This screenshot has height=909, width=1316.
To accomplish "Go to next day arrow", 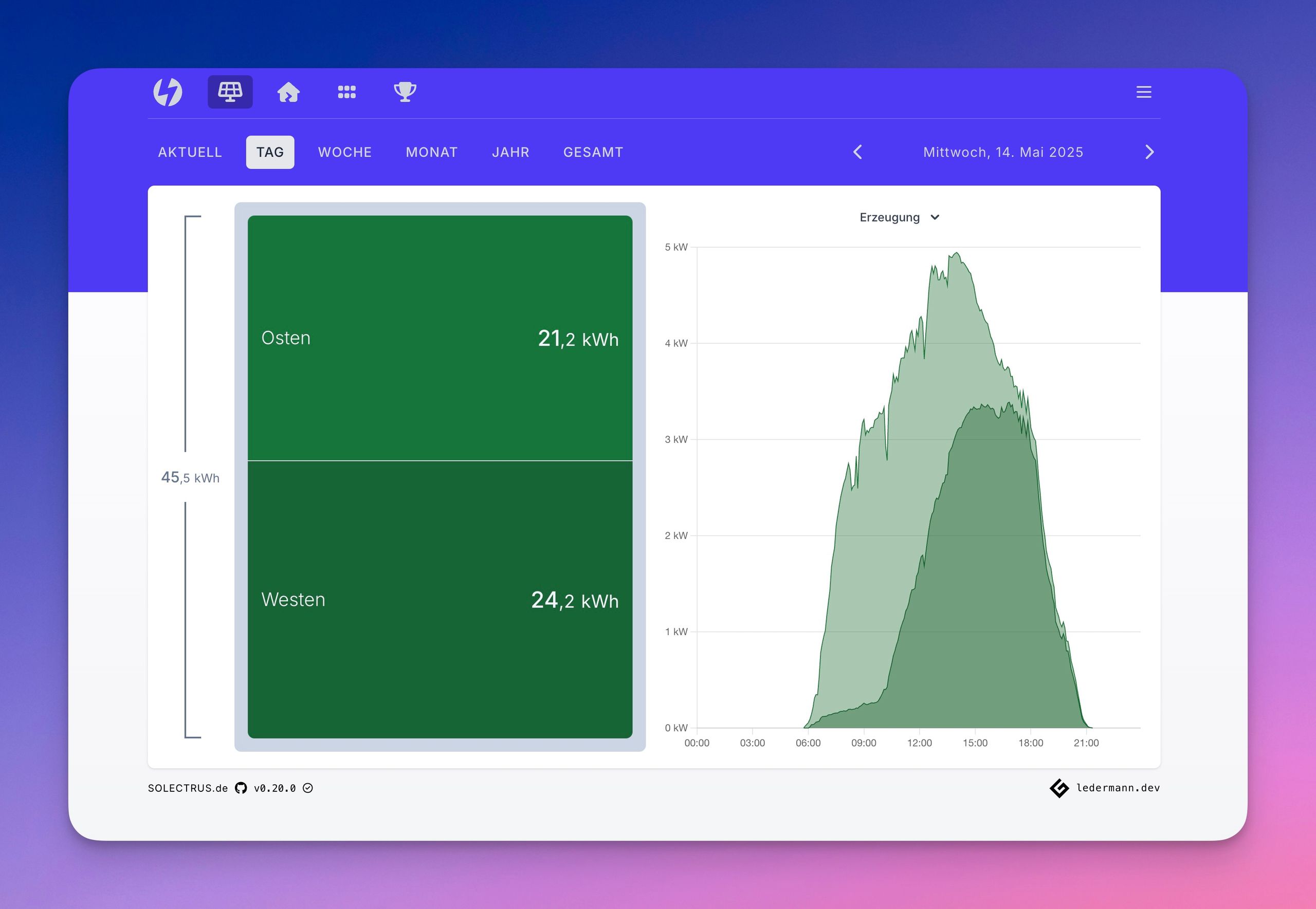I will coord(1149,152).
